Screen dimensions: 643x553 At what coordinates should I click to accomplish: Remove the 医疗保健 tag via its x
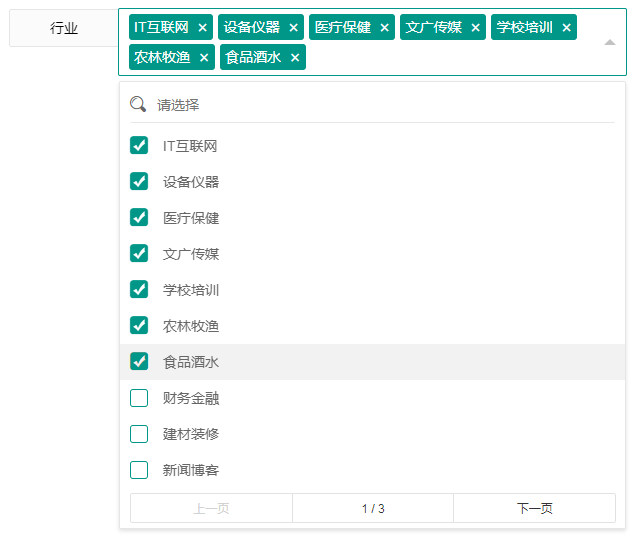(385, 28)
